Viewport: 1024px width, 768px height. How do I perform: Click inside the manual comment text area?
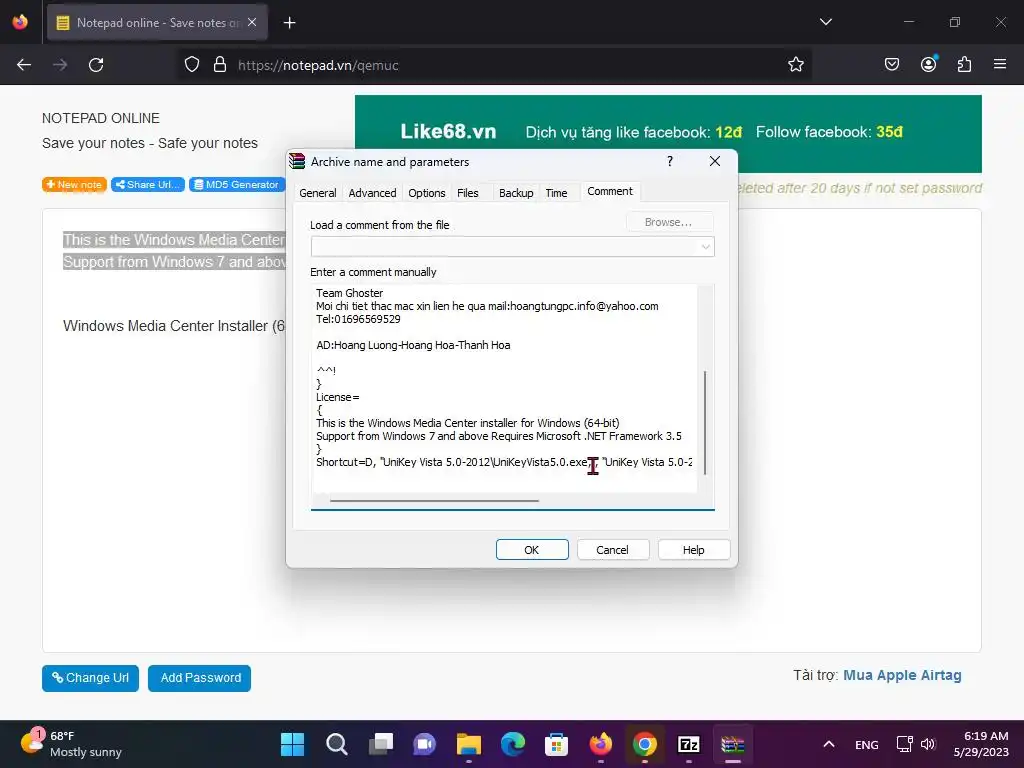click(504, 389)
